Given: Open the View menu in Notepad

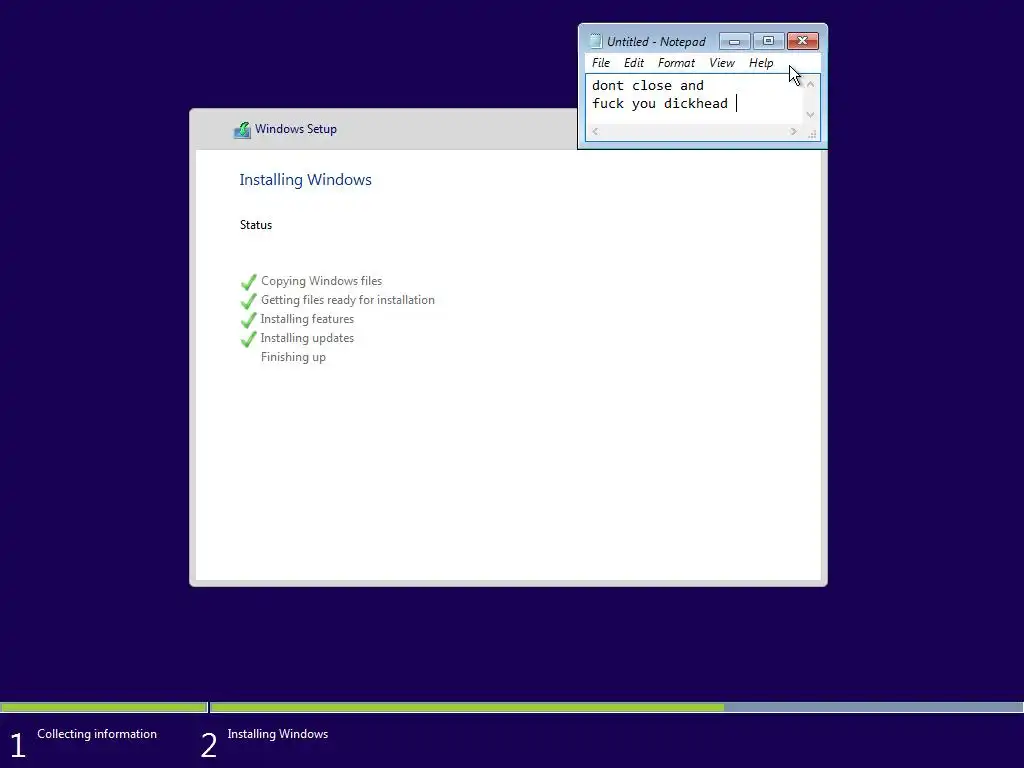Looking at the screenshot, I should (722, 63).
